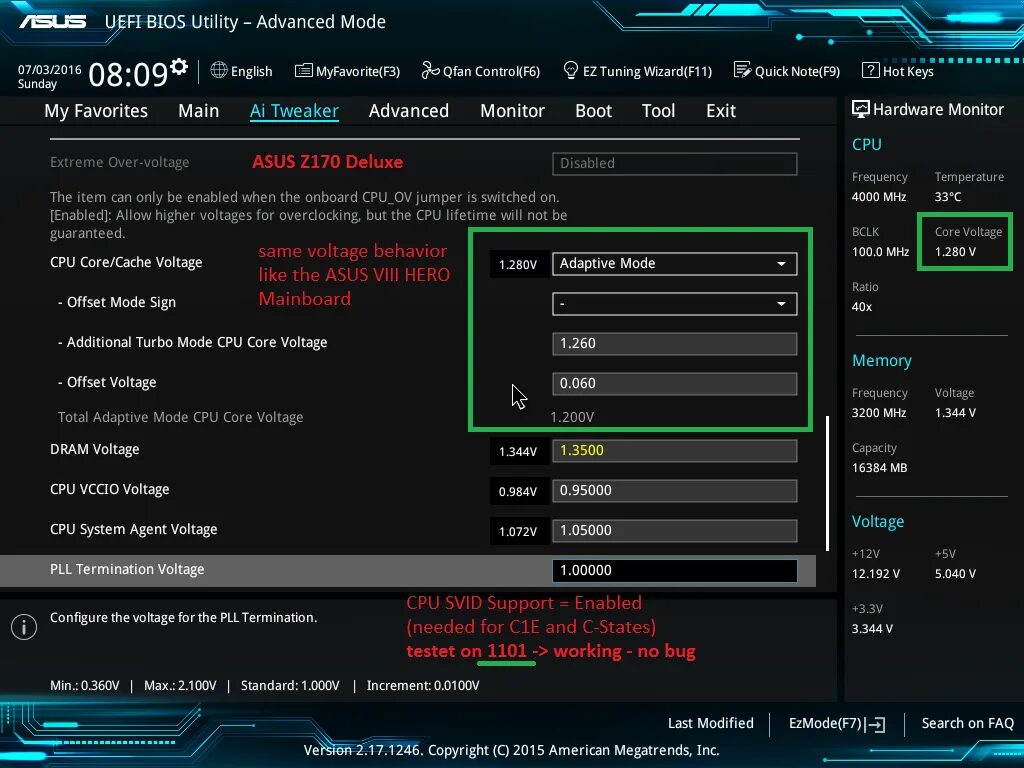1024x768 pixels.
Task: Select the CPU VCCIO Voltage label
Action: 110,489
